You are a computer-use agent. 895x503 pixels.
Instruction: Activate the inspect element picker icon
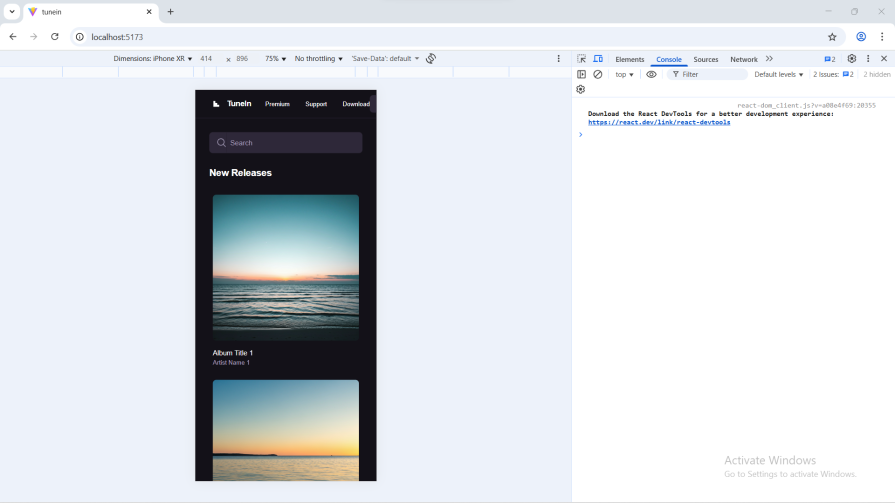582,59
